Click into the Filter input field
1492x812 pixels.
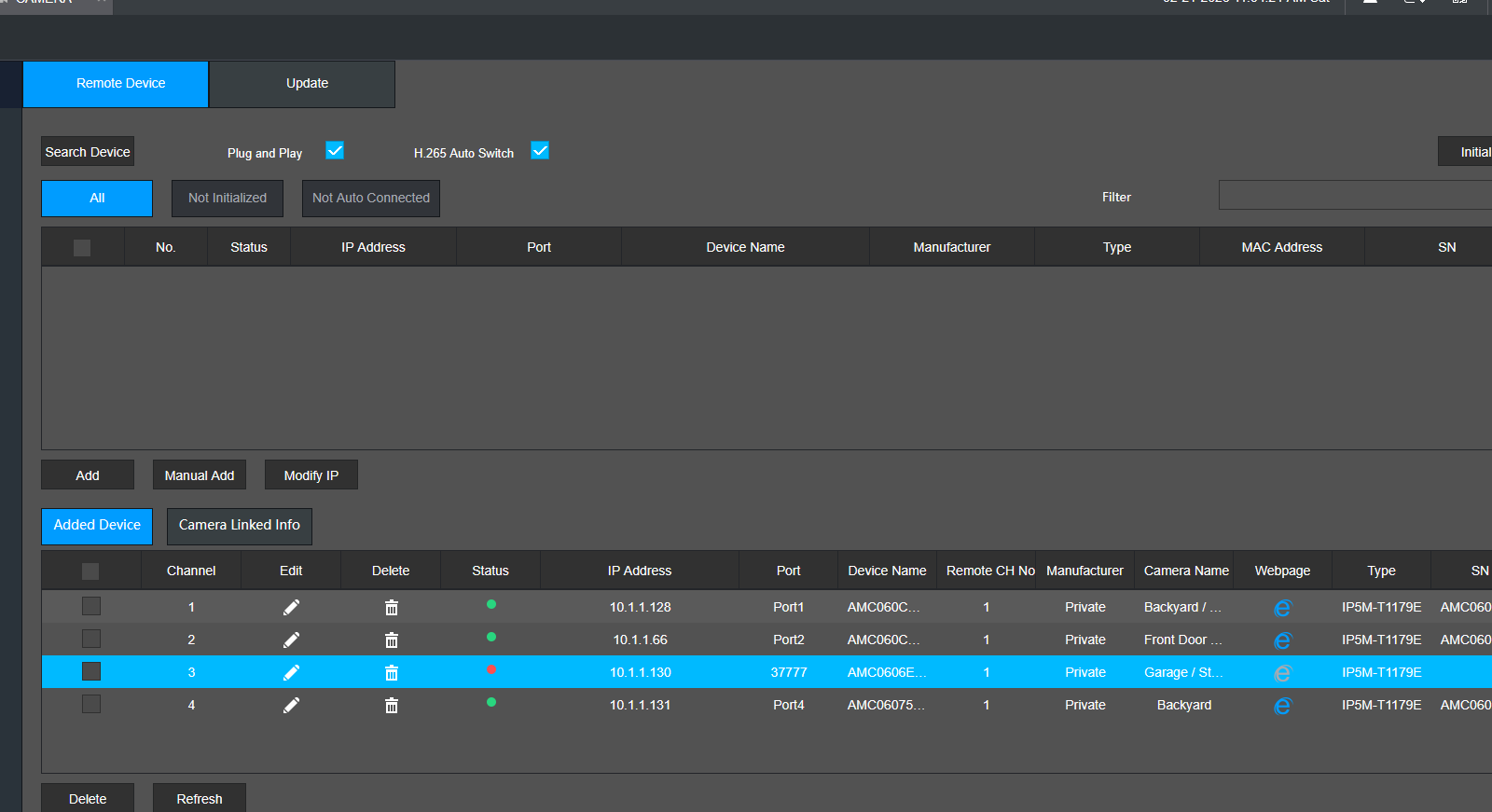1355,195
